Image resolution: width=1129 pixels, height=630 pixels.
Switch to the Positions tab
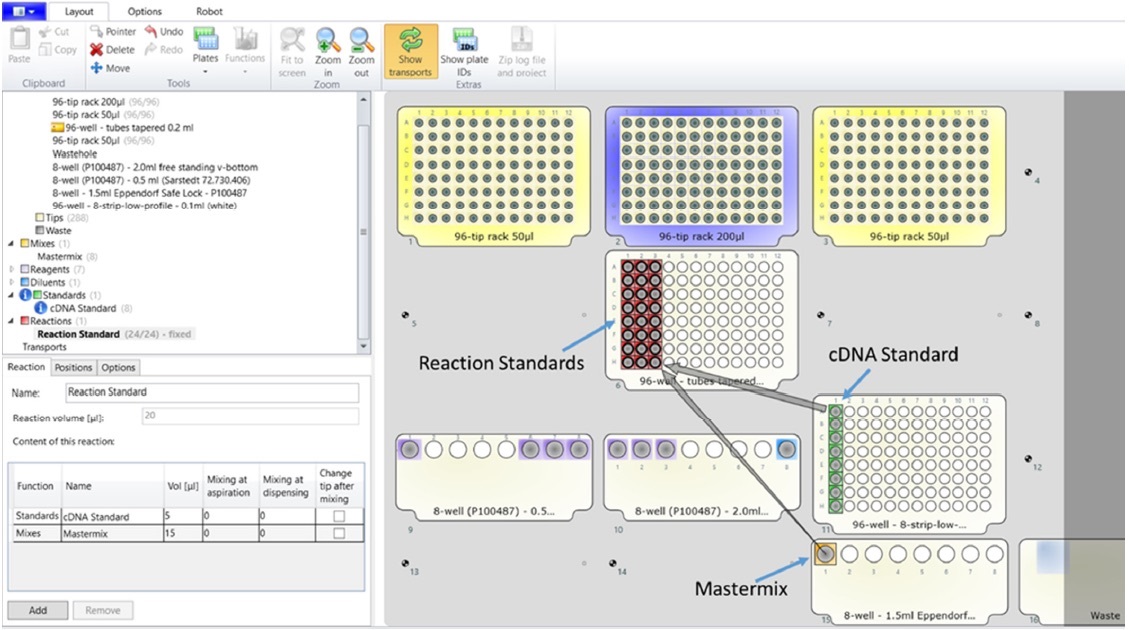(x=73, y=367)
